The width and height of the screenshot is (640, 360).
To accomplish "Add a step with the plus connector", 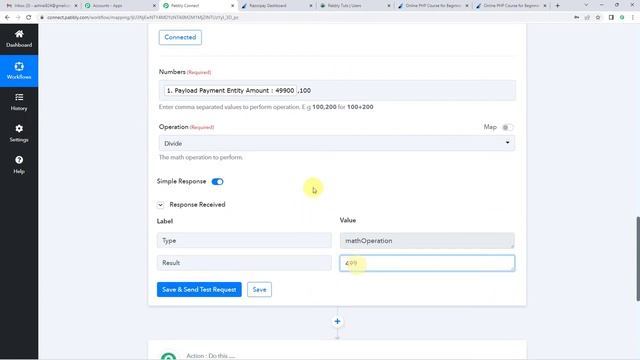I will click(x=337, y=321).
